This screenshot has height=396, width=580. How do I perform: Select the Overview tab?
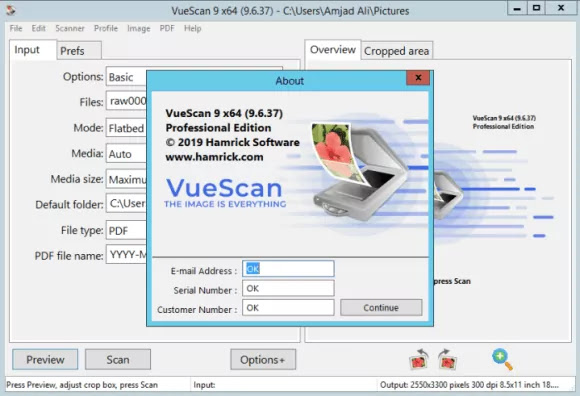[x=333, y=50]
